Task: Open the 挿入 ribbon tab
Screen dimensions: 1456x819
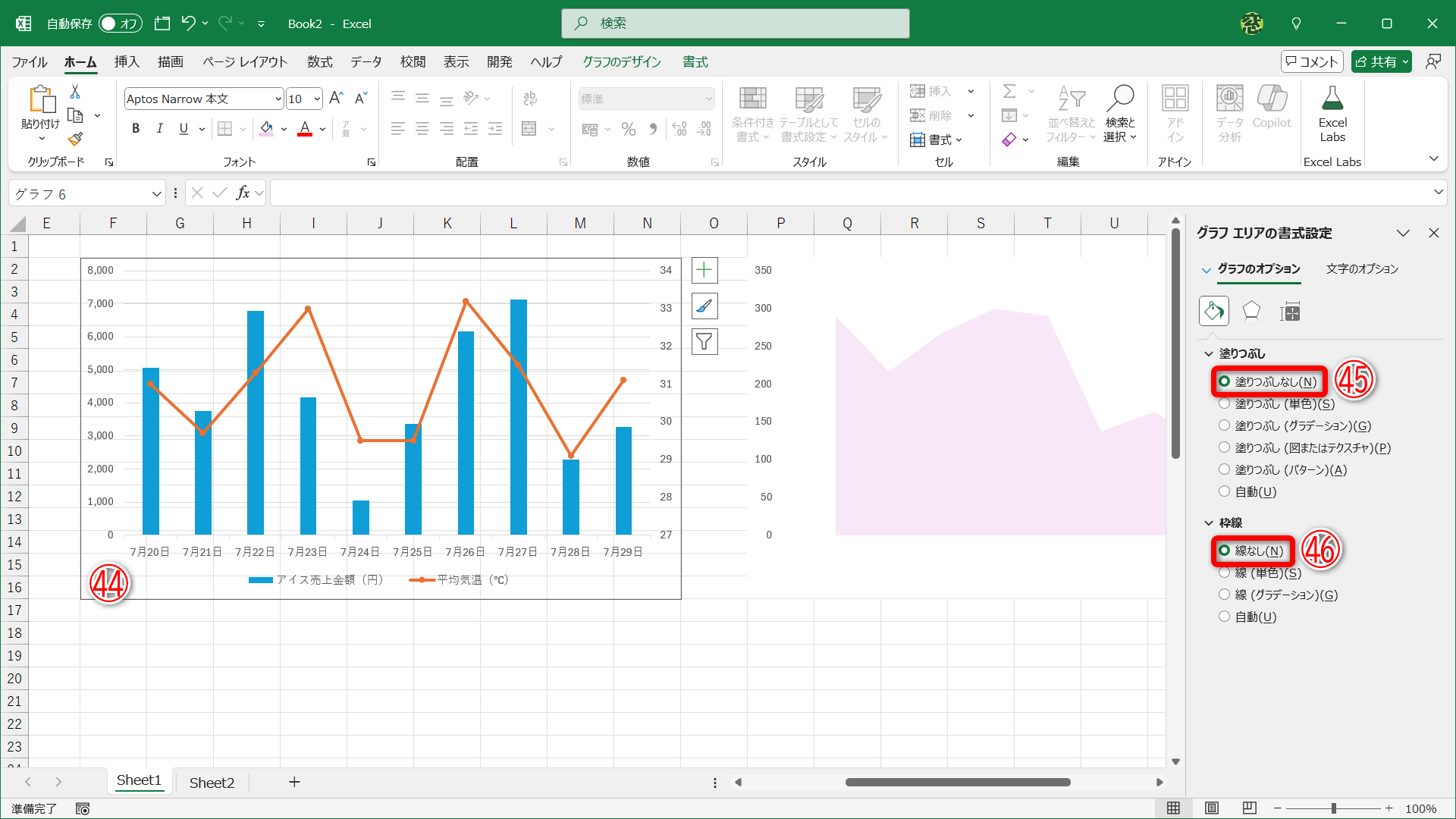Action: point(127,62)
